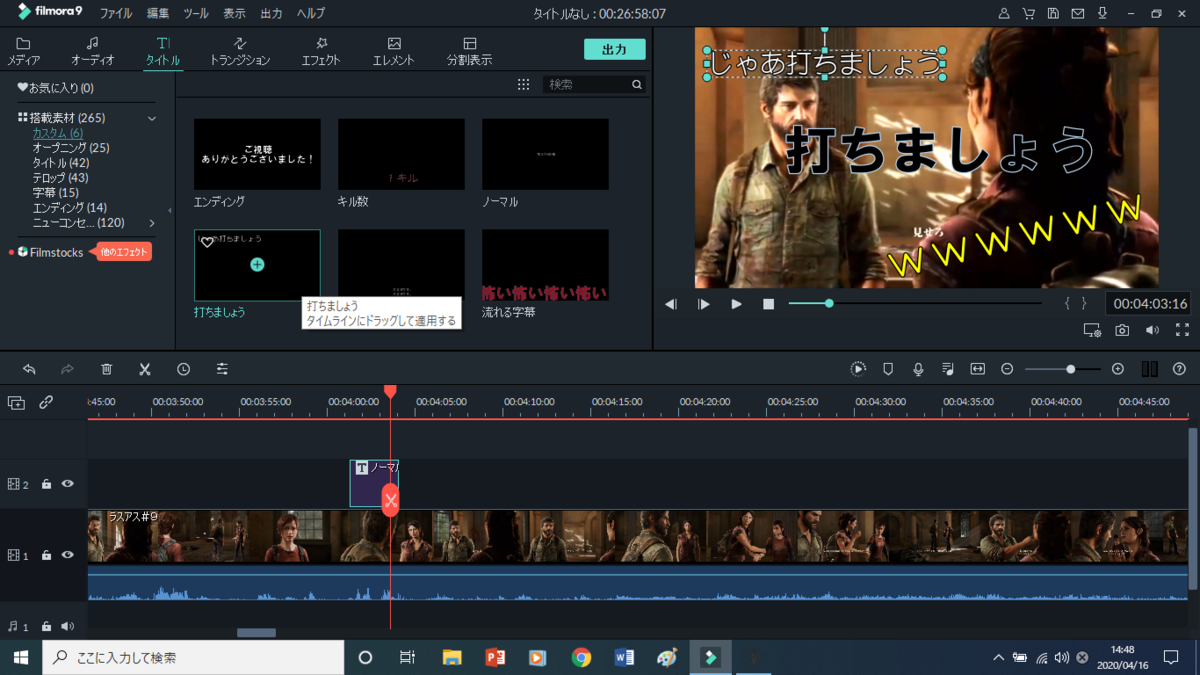This screenshot has width=1200, height=675.
Task: Expand the ニューコンセ... (120) category
Action: coord(152,223)
